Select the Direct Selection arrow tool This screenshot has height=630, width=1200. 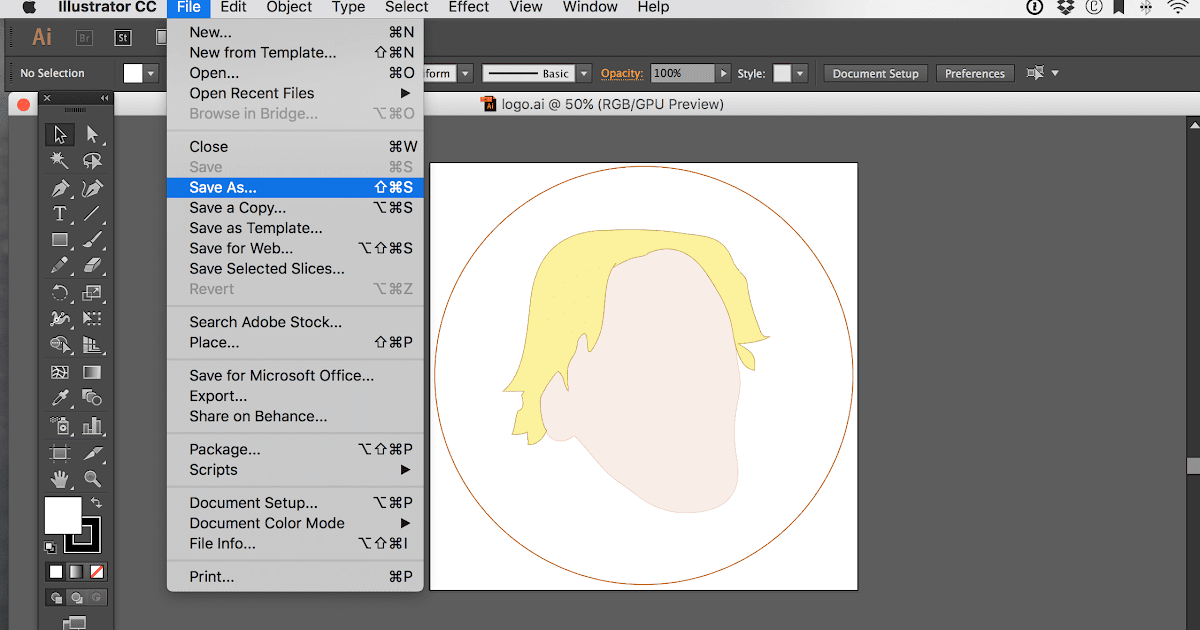click(92, 135)
